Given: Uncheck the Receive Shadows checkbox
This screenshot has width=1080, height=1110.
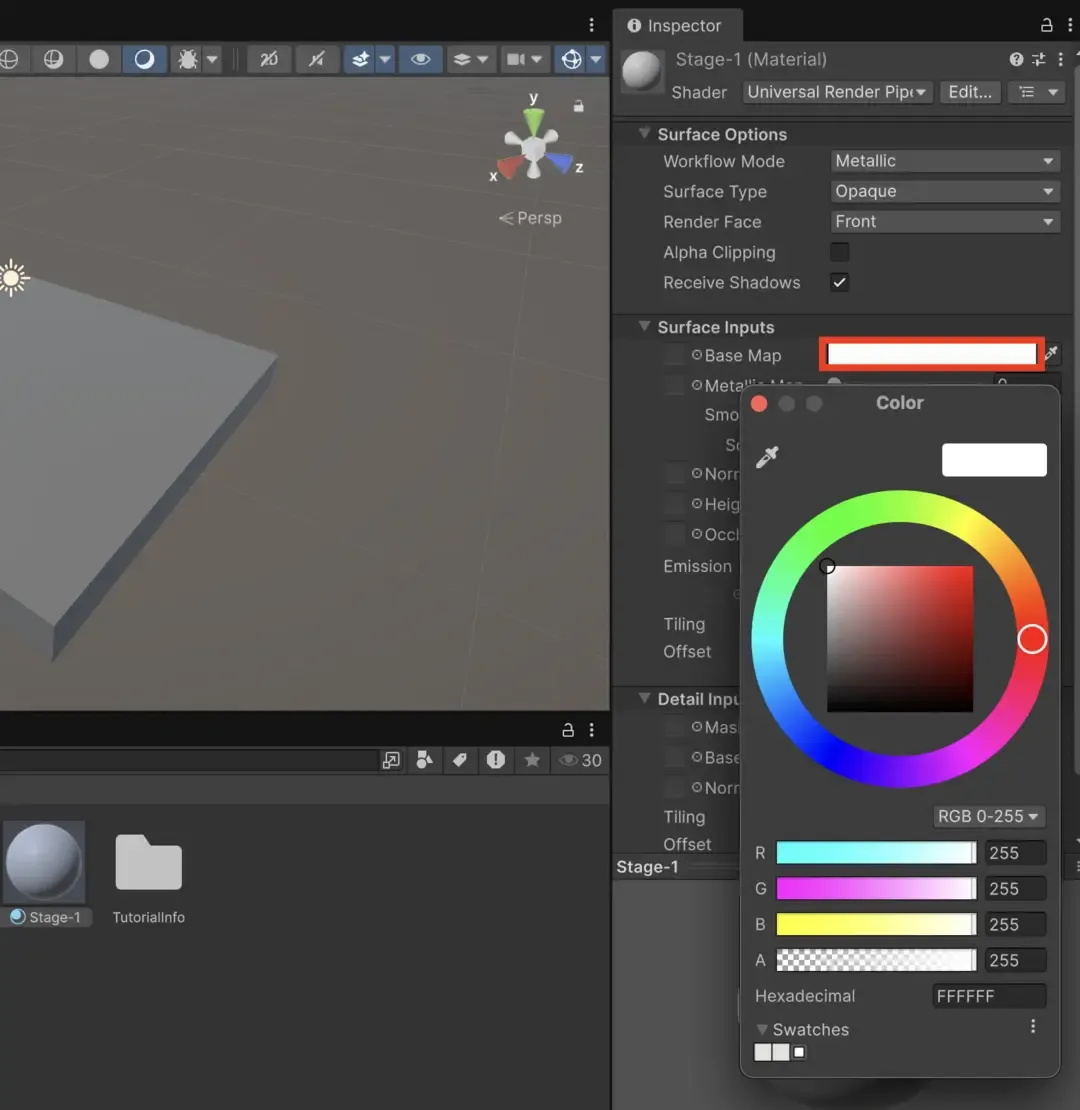Looking at the screenshot, I should [840, 282].
